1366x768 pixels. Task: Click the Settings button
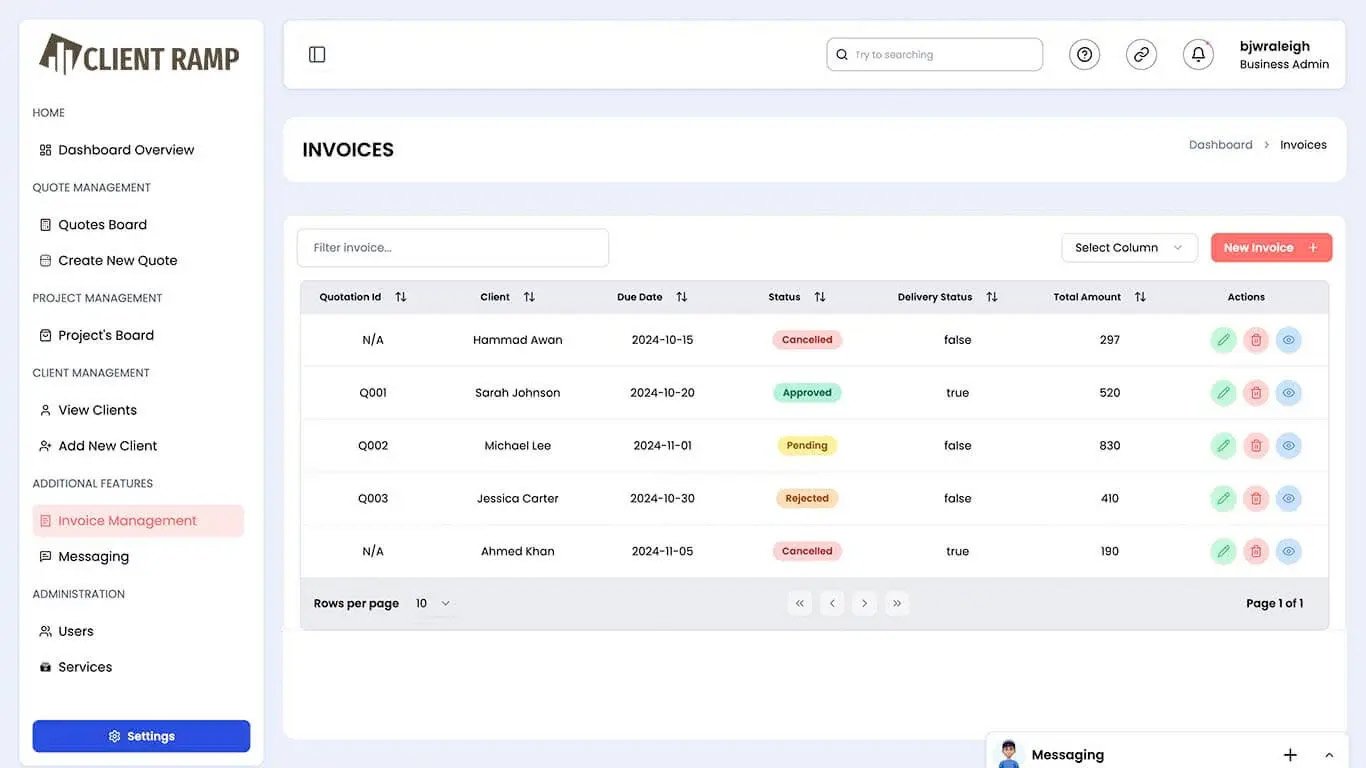pos(141,736)
